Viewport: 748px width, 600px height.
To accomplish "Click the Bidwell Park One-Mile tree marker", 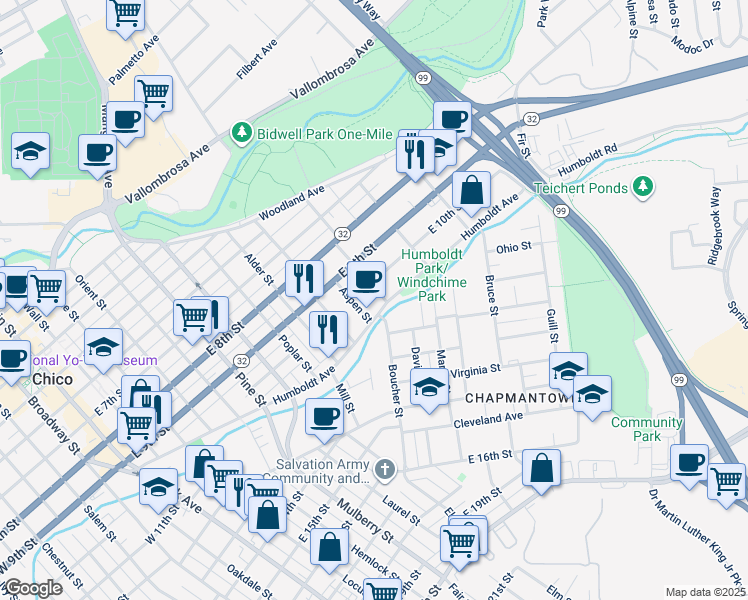I will point(240,132).
